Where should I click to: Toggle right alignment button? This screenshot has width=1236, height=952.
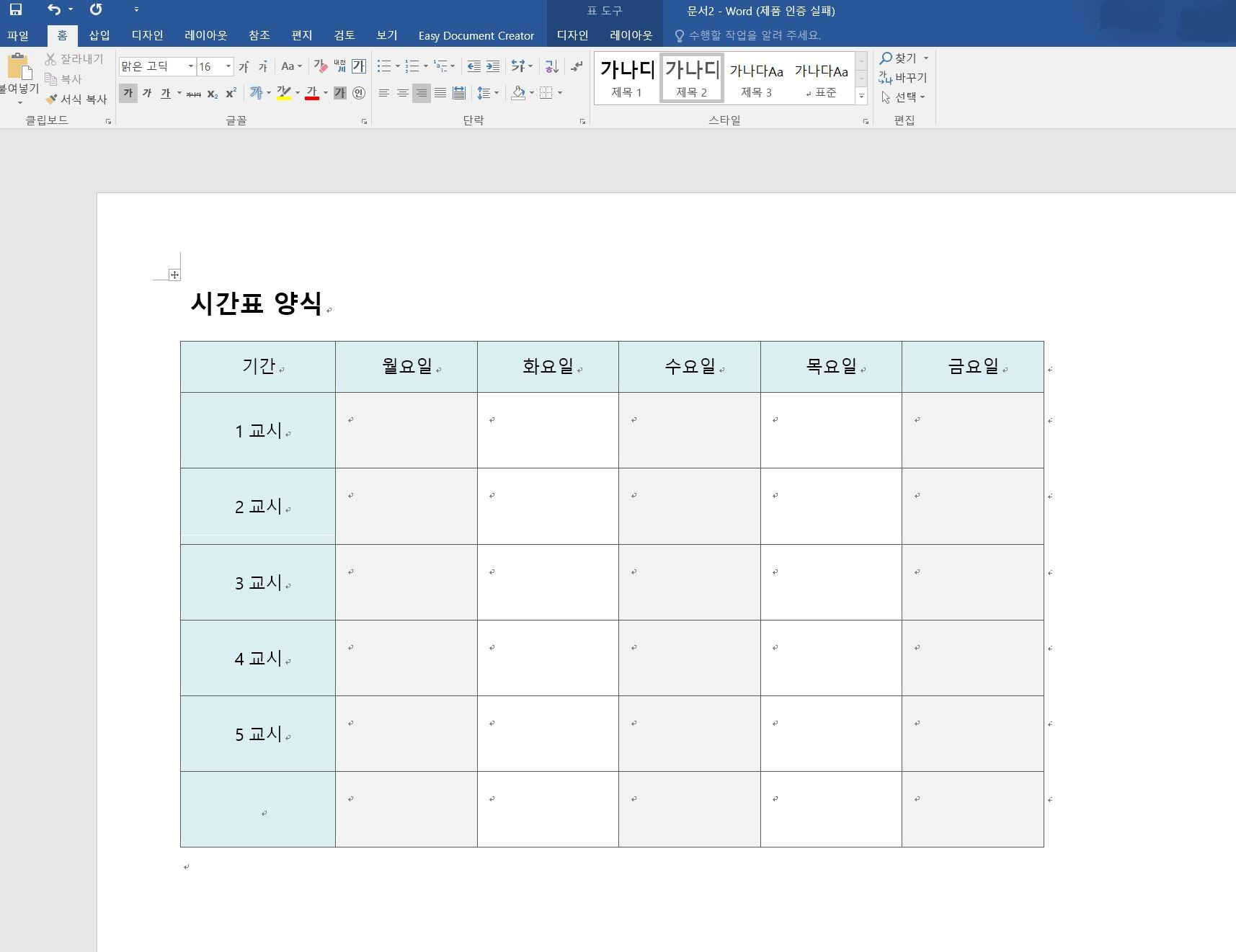(422, 93)
